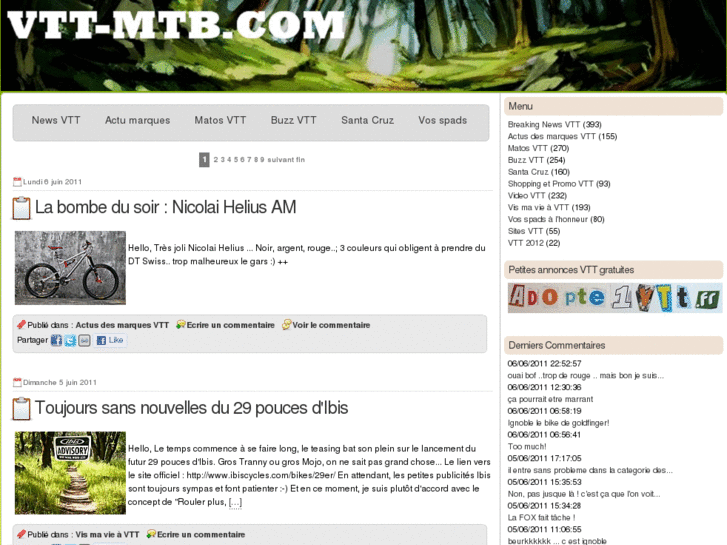
Task: Click the VTT-MTB.COM site logo
Action: 176,24
